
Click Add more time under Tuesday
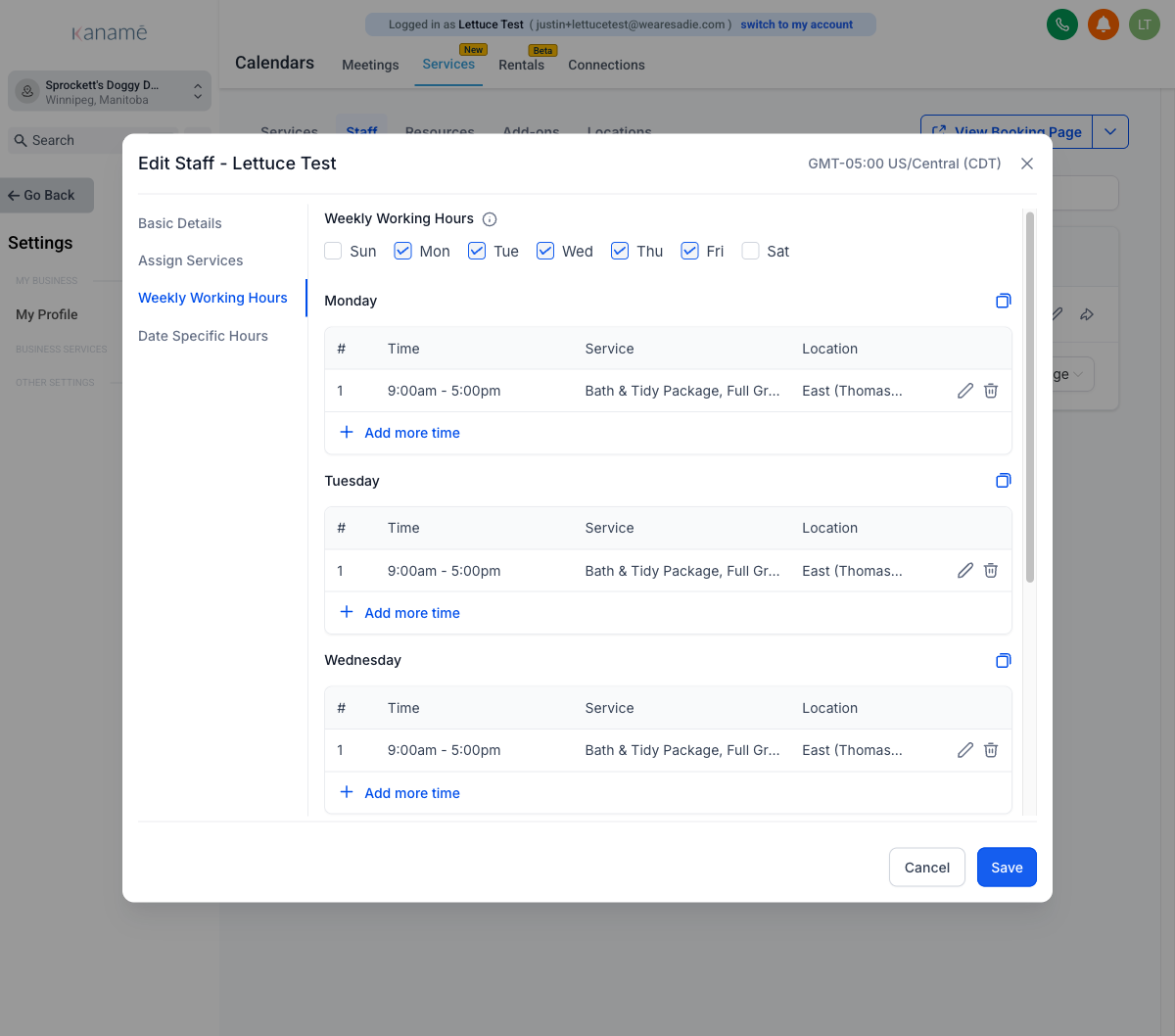point(412,613)
